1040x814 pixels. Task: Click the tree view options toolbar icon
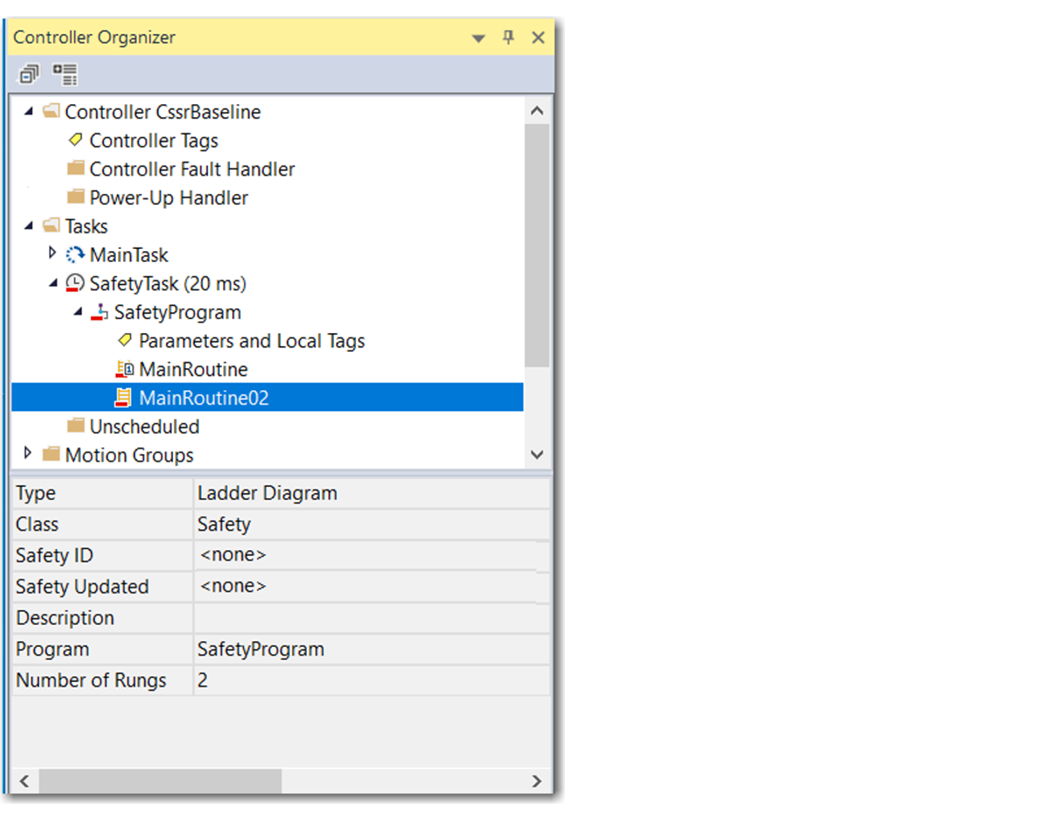(65, 74)
